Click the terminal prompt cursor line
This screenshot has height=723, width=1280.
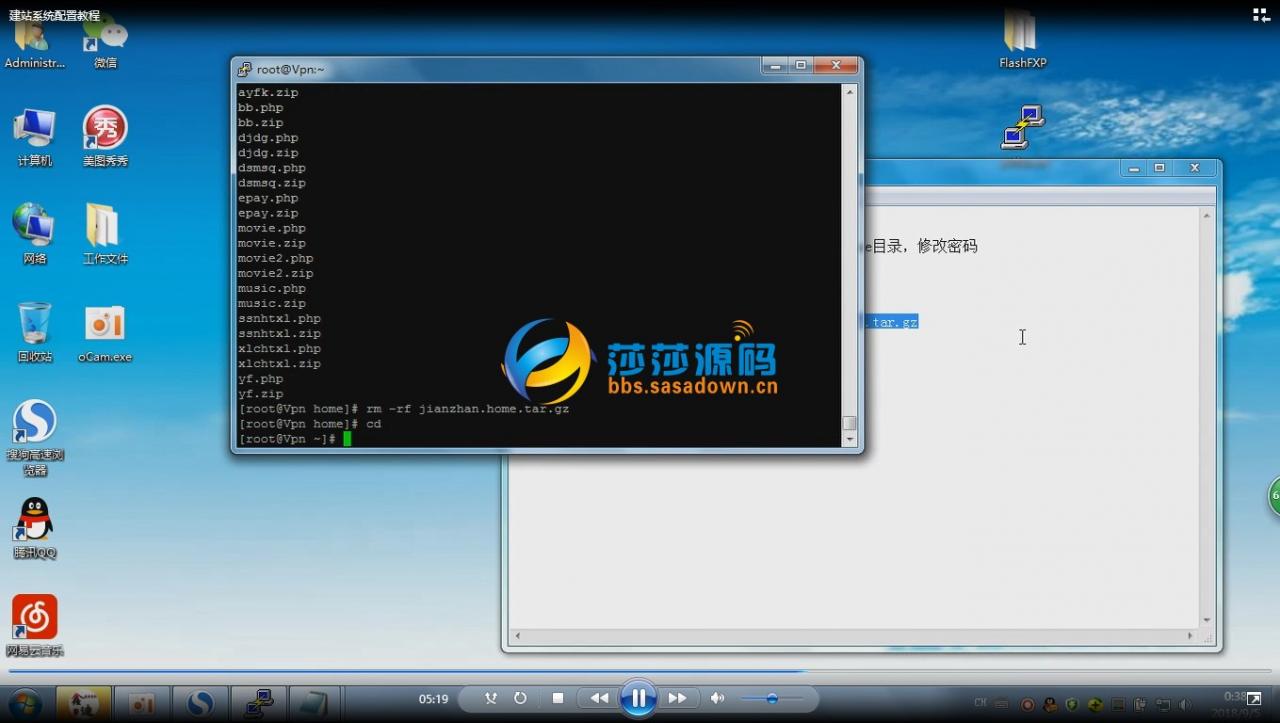[x=294, y=439]
